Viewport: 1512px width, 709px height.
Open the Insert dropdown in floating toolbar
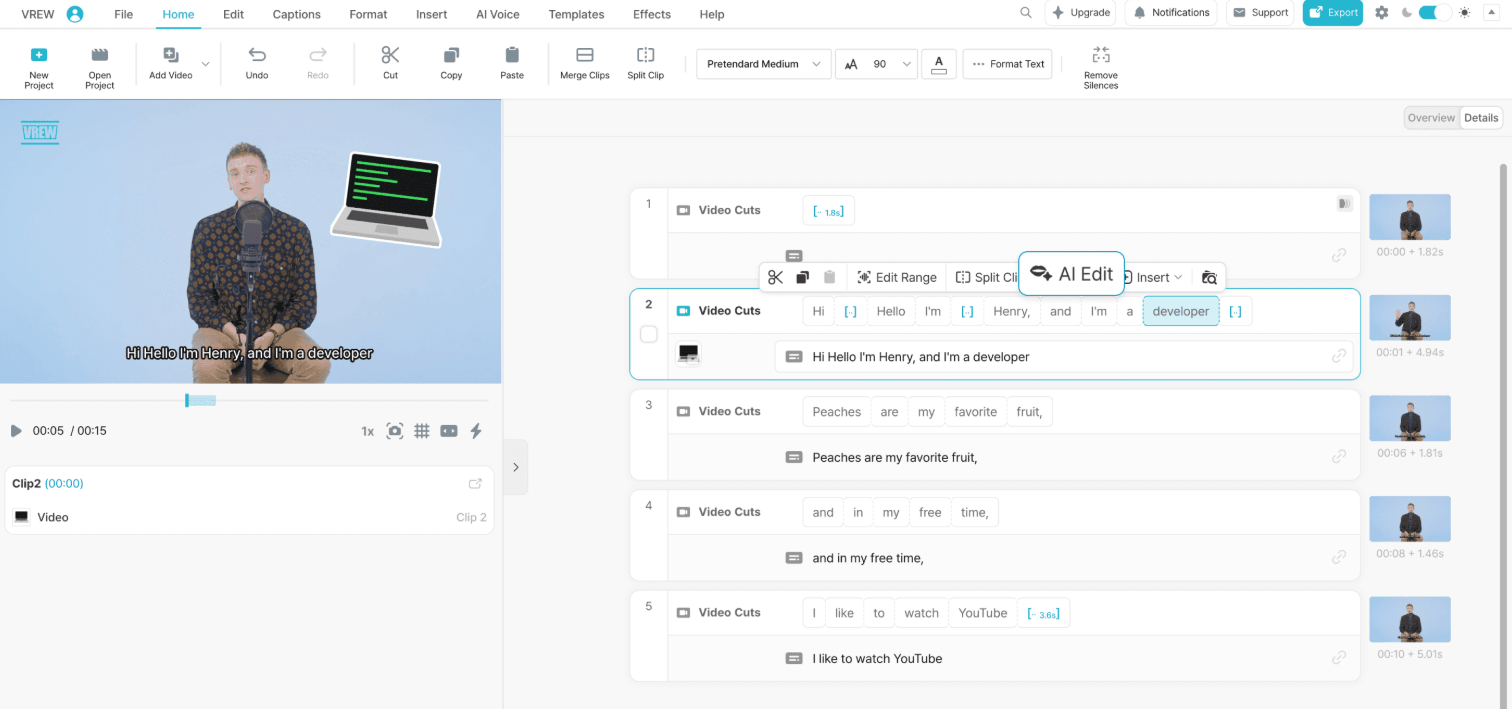tap(1155, 277)
